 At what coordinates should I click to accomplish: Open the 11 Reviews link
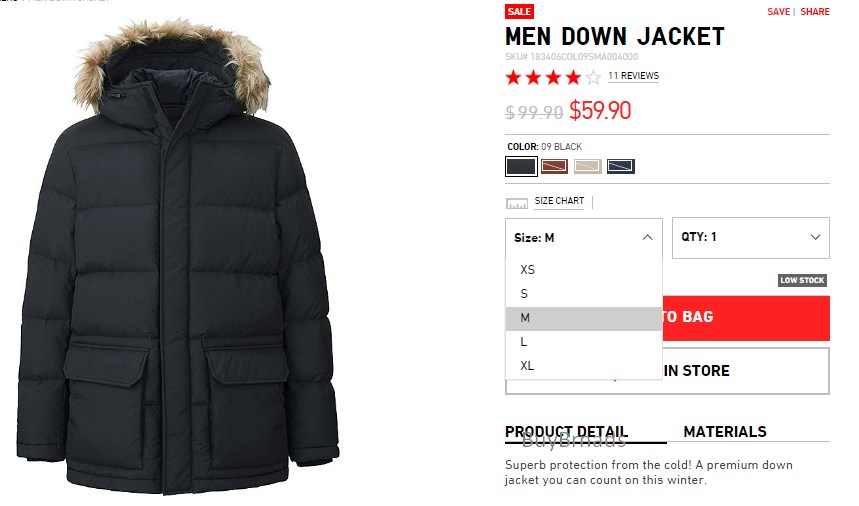click(633, 76)
